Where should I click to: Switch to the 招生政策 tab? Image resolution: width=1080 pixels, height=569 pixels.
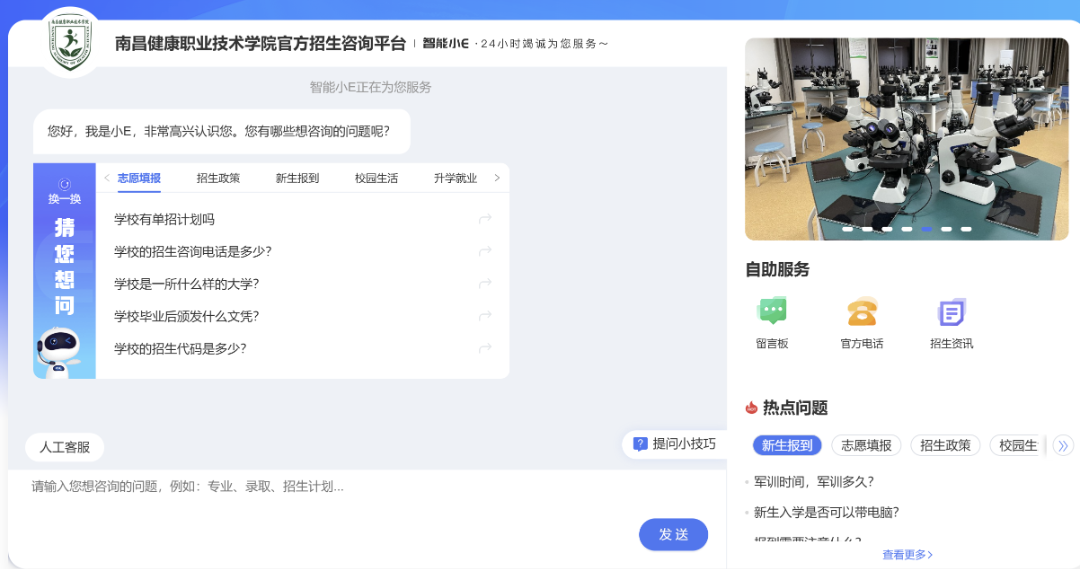pyautogui.click(x=218, y=178)
